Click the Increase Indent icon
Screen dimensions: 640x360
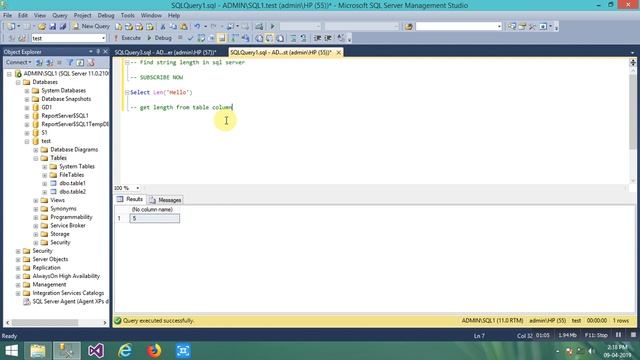point(328,38)
